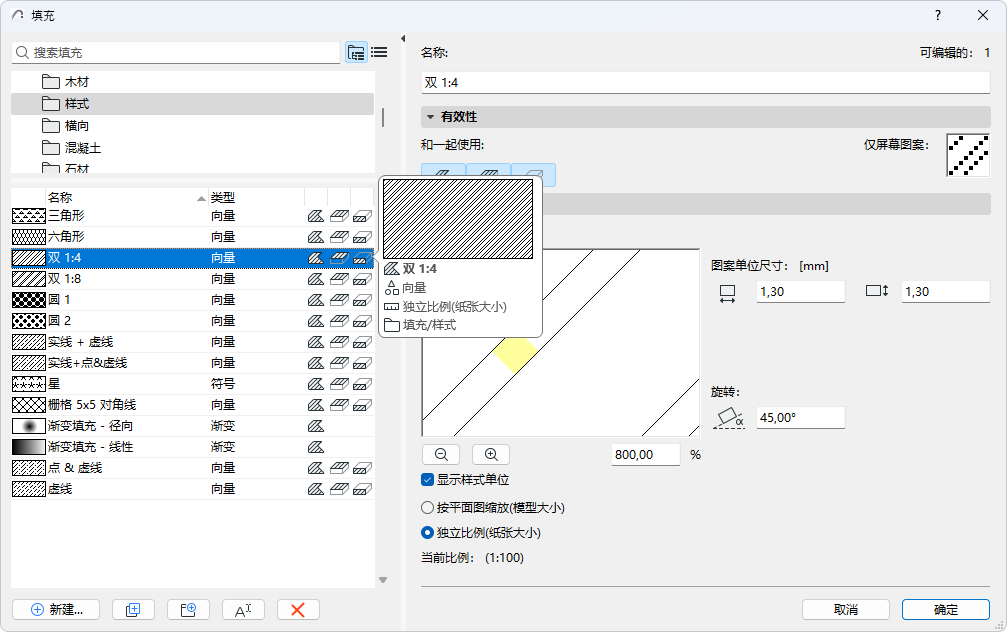Click the pattern height field 1,30
The height and width of the screenshot is (632, 1007).
point(945,292)
